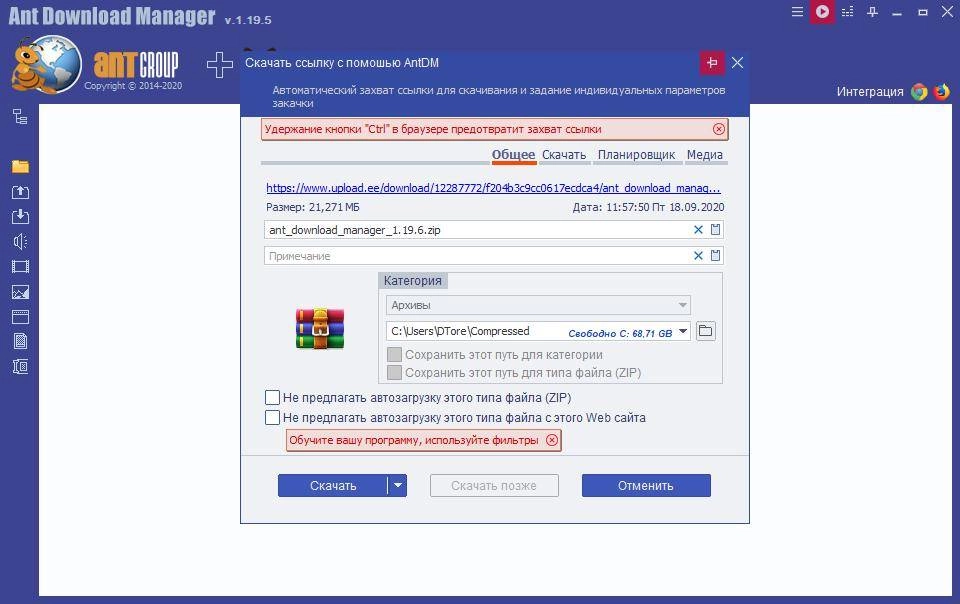
Task: Click the bottom sidebar document-list icon
Action: pos(20,367)
